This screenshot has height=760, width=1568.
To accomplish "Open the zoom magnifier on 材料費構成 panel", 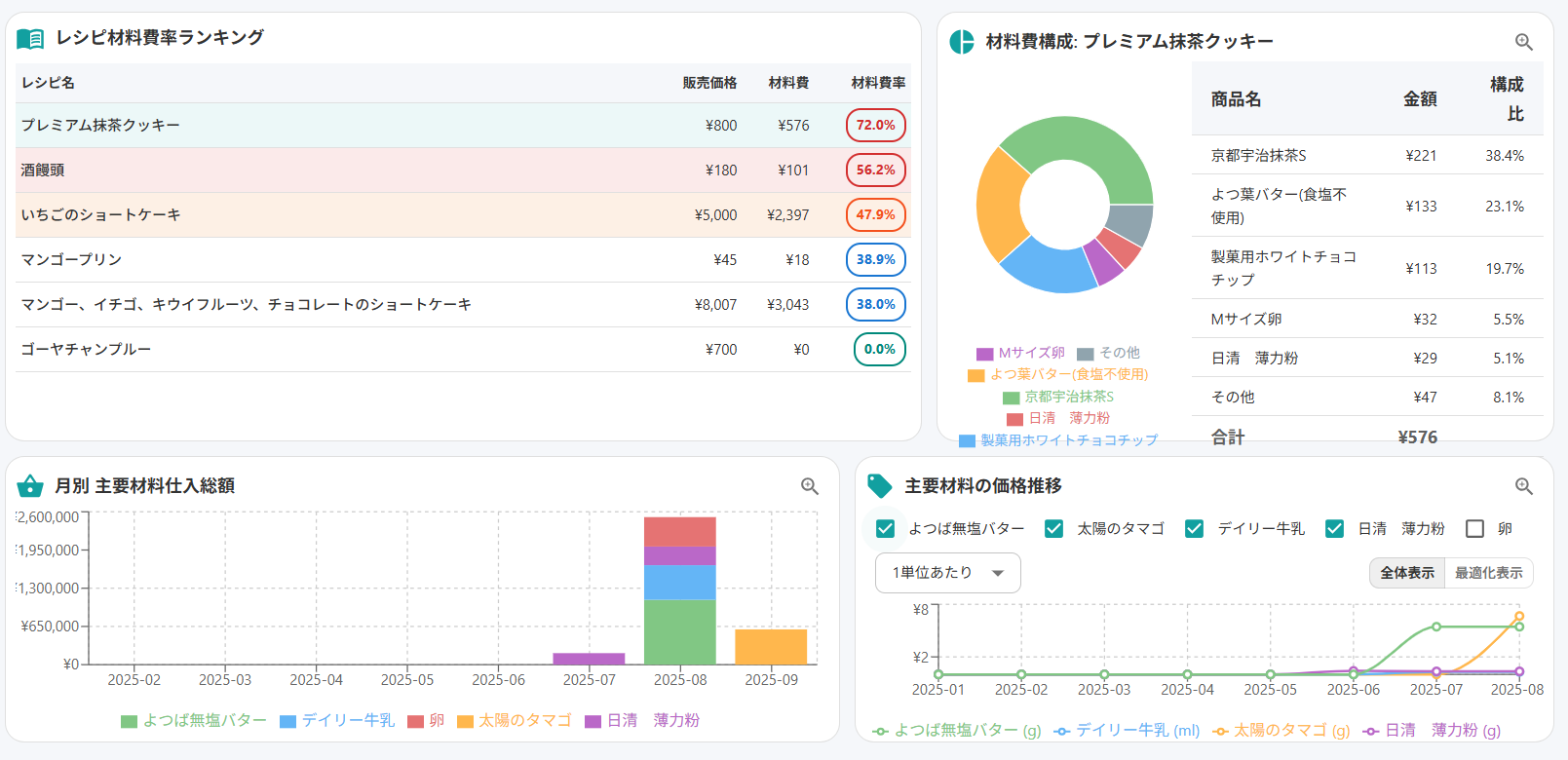I will [x=1524, y=42].
